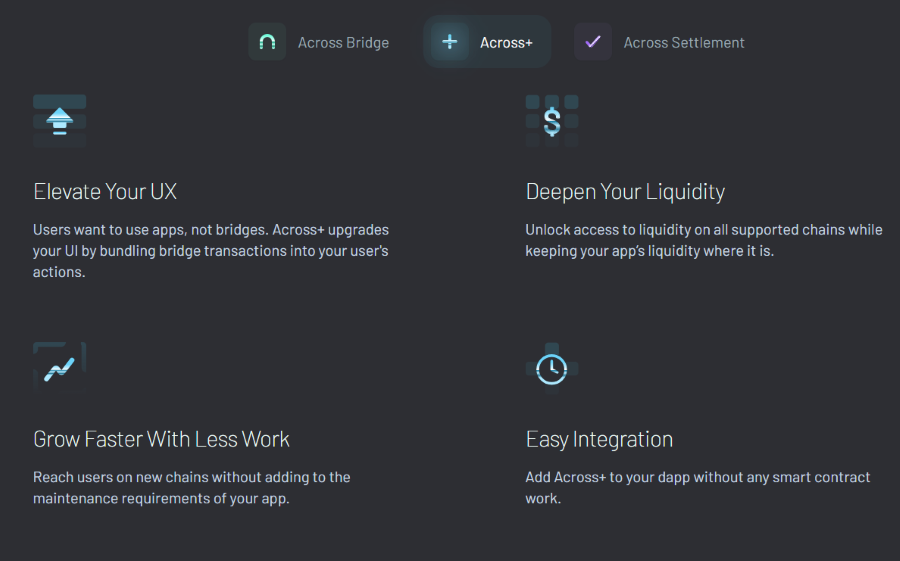Switch to the Across Bridge tab
Viewport: 900px width, 561px height.
[320, 42]
